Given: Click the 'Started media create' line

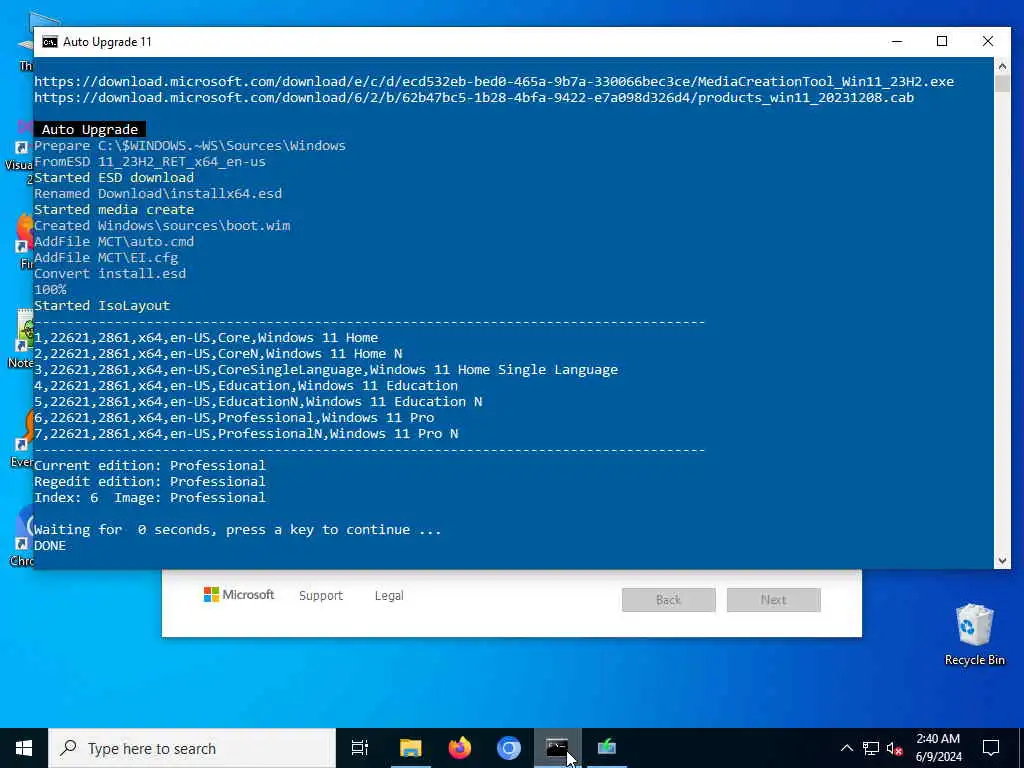Looking at the screenshot, I should pyautogui.click(x=114, y=210).
